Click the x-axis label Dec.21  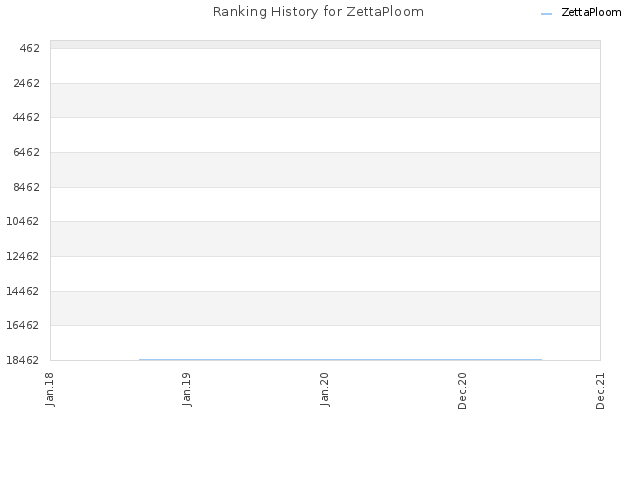click(600, 391)
